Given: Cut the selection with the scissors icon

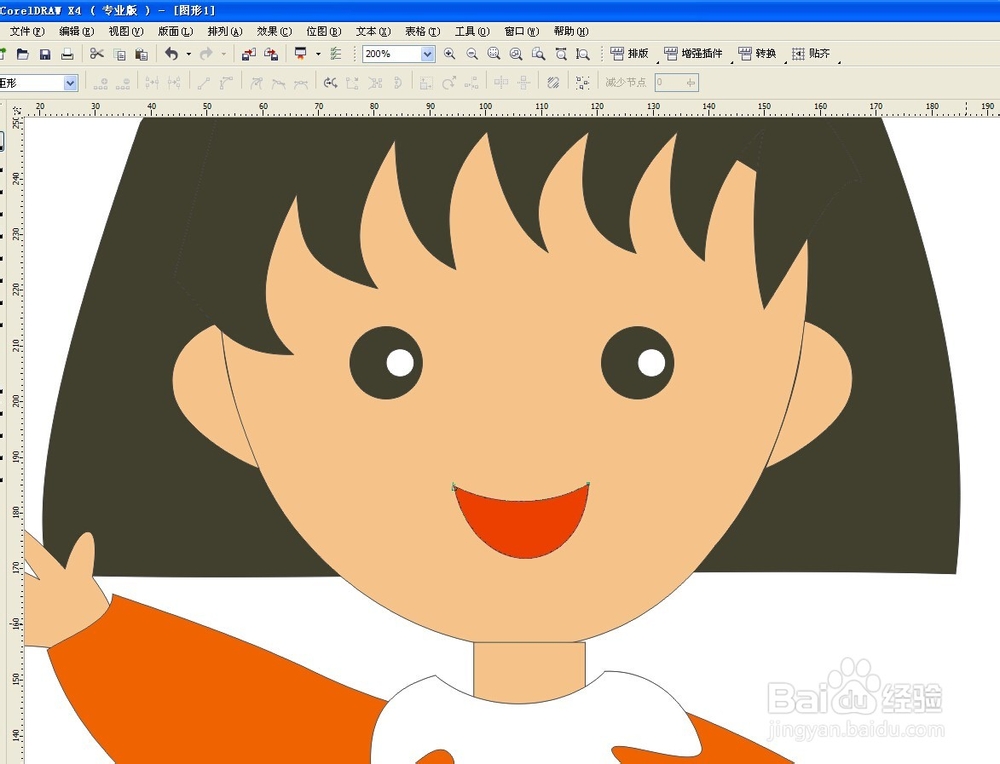Looking at the screenshot, I should [96, 54].
